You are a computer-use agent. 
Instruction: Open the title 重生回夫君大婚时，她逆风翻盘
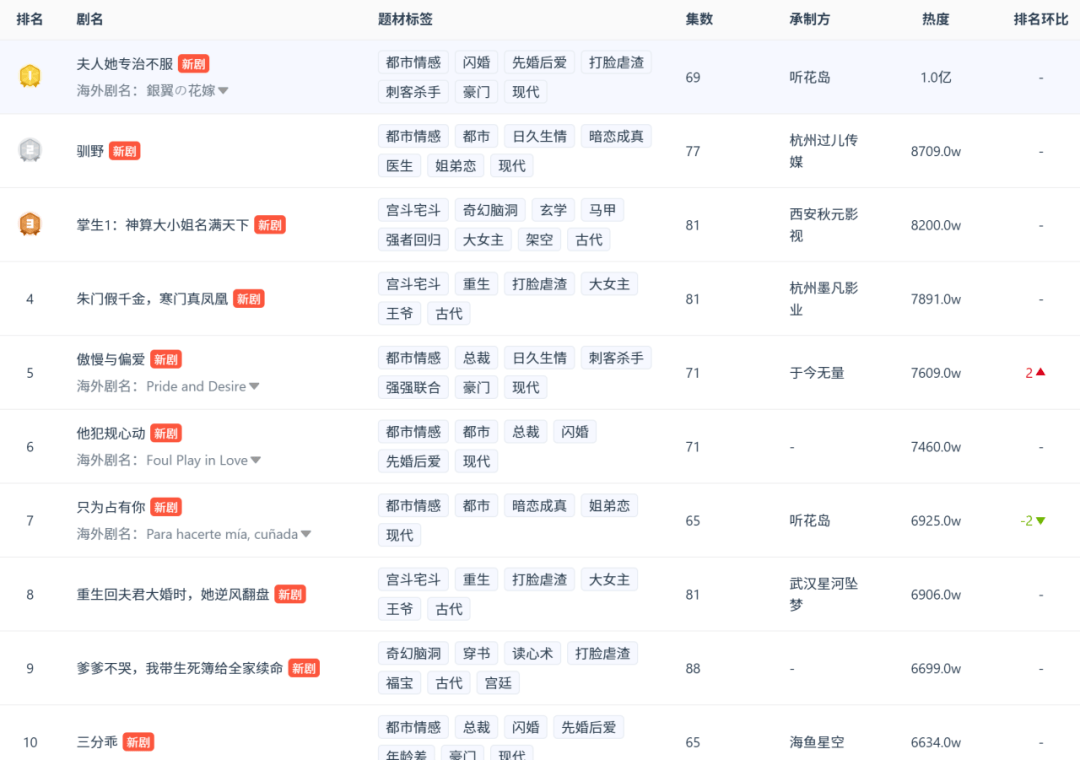click(173, 594)
